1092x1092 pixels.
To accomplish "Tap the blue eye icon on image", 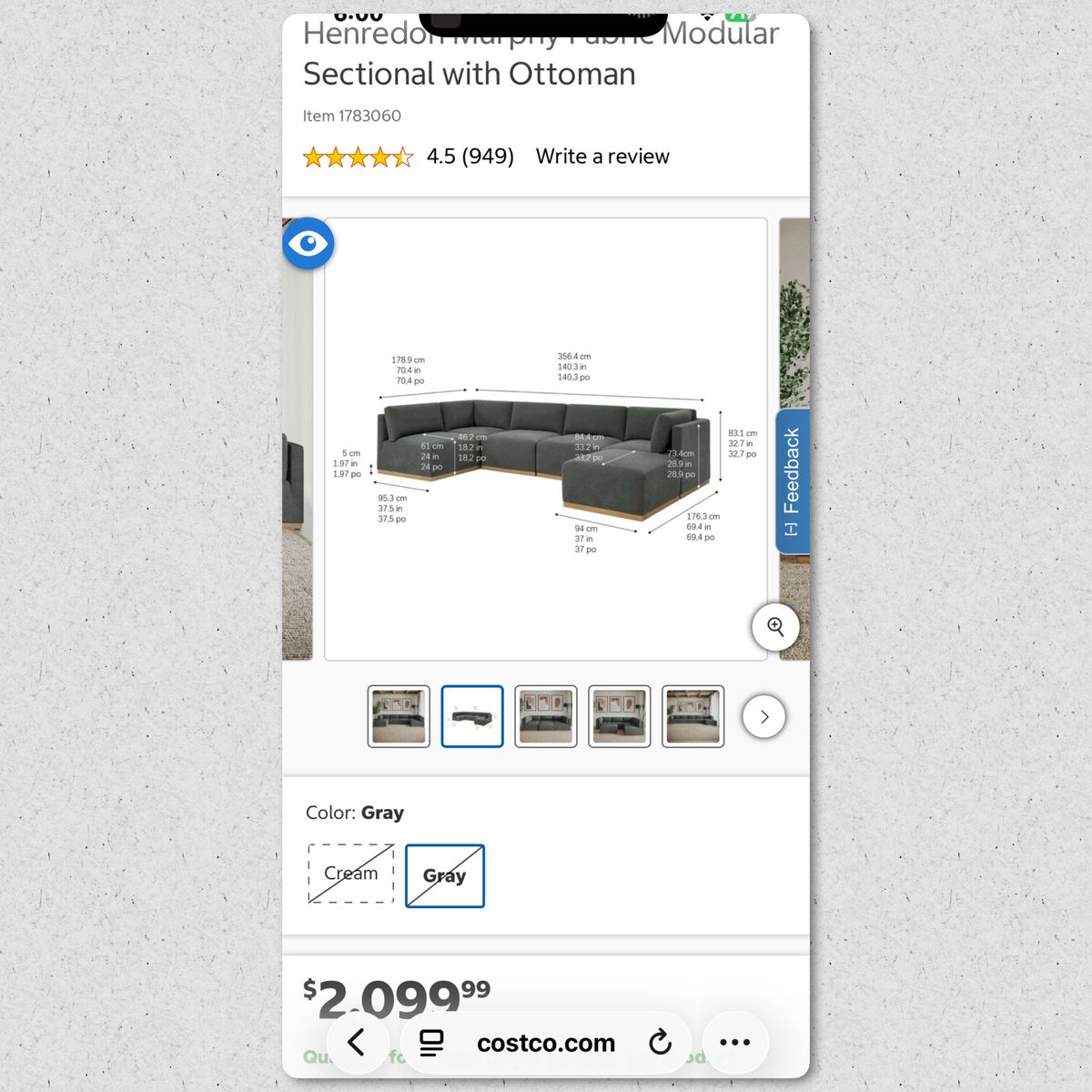I will (x=308, y=244).
